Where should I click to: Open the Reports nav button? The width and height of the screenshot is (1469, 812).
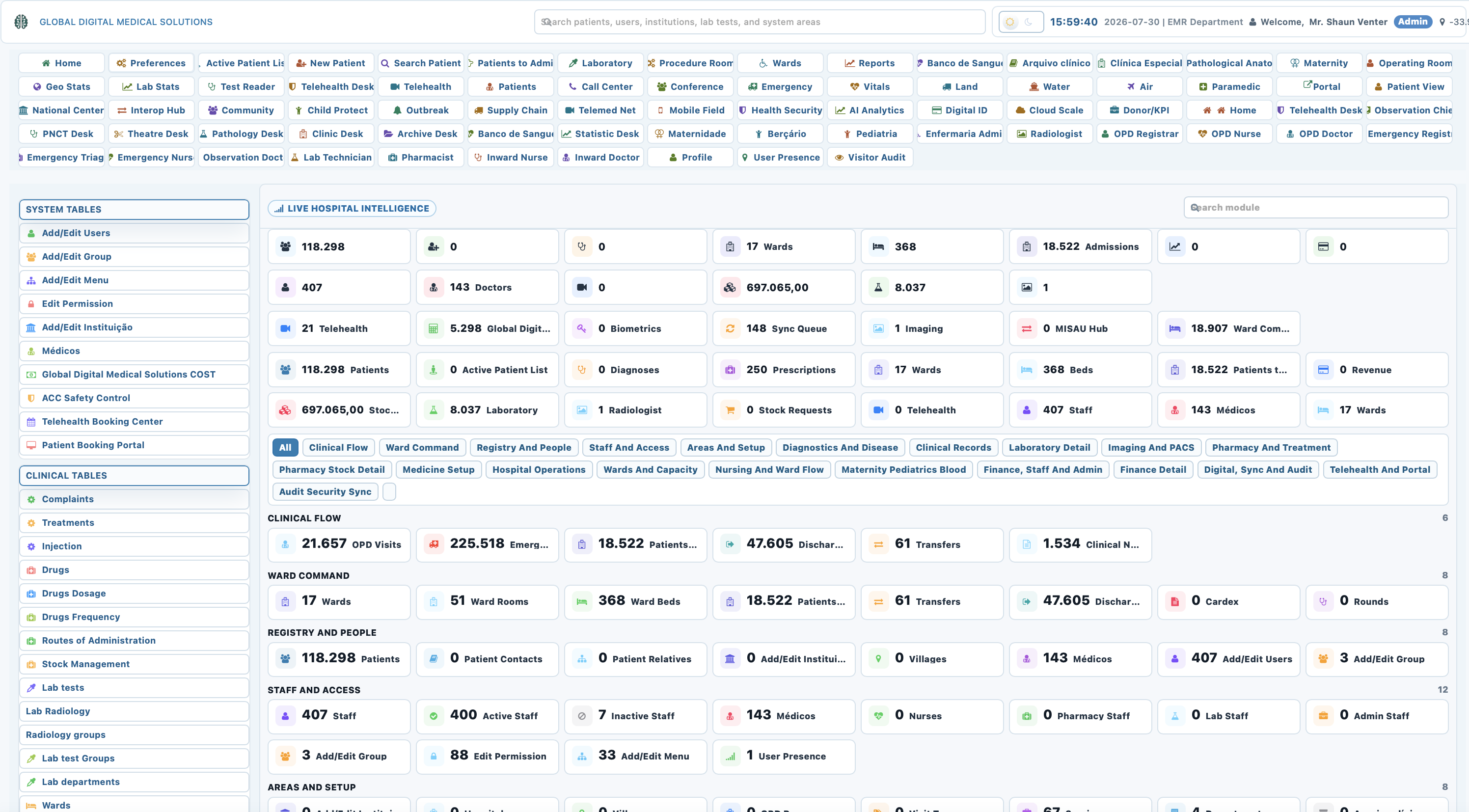[870, 63]
